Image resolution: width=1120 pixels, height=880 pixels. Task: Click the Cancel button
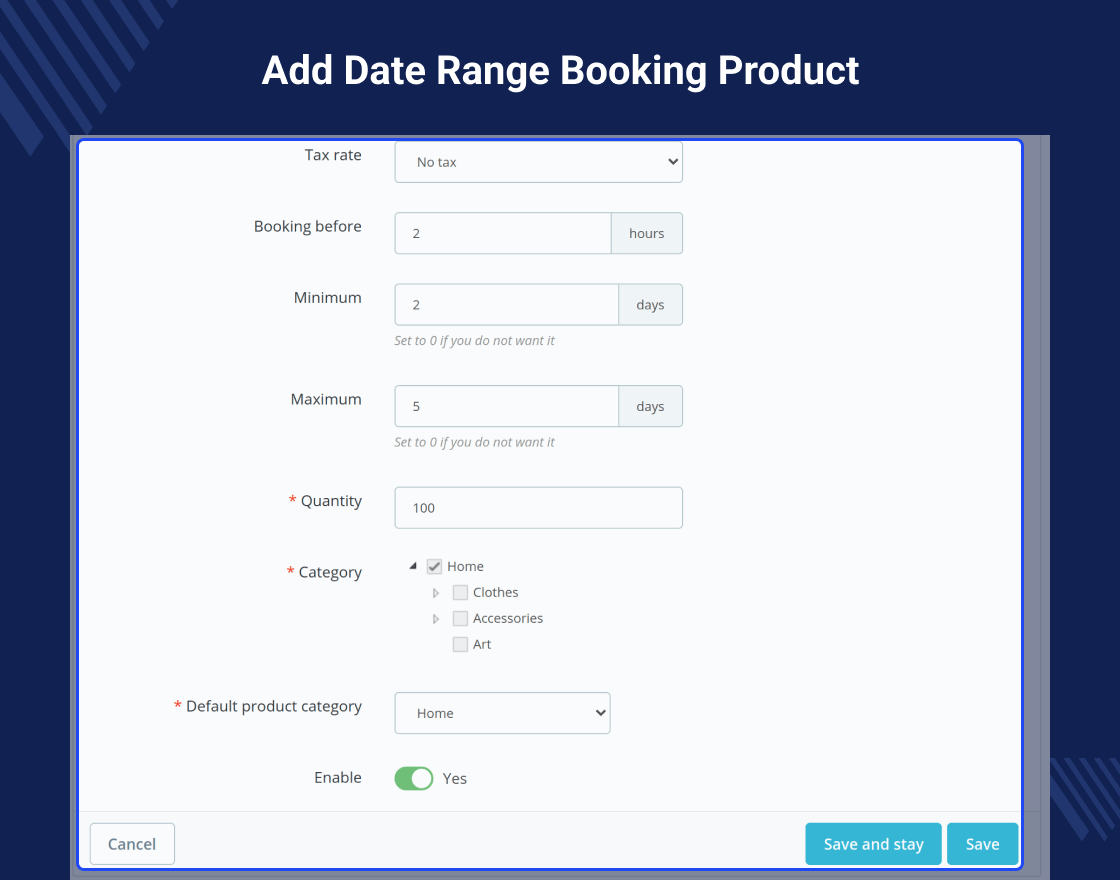click(x=132, y=844)
